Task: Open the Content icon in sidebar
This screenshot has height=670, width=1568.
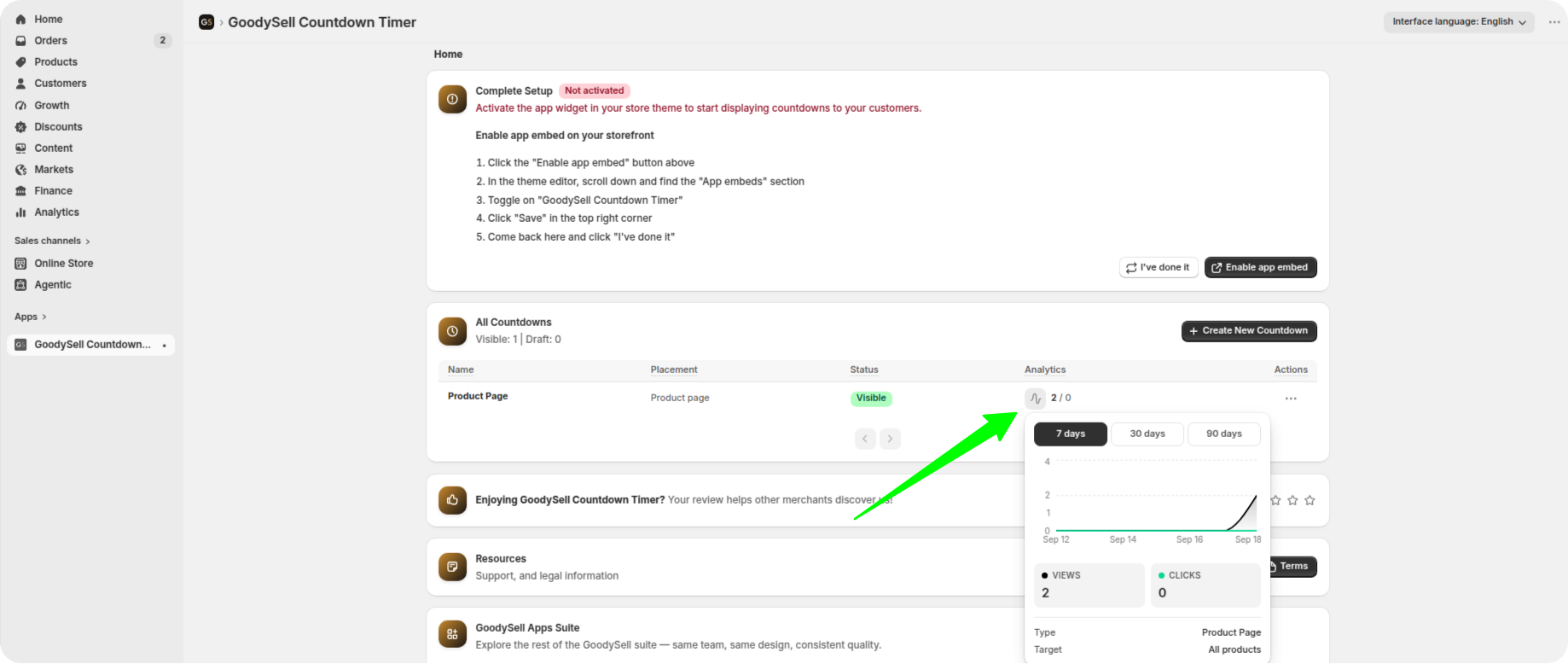Action: (x=21, y=148)
